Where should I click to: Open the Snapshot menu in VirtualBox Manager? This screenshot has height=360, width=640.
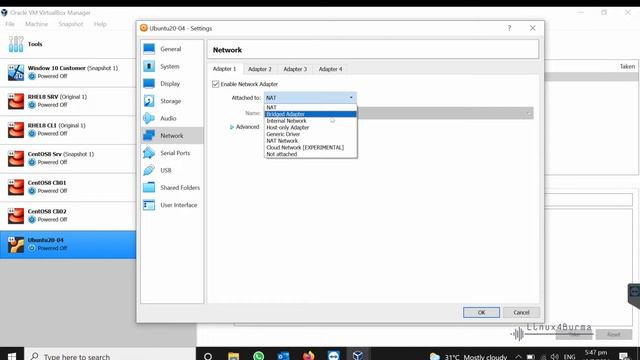(x=71, y=24)
